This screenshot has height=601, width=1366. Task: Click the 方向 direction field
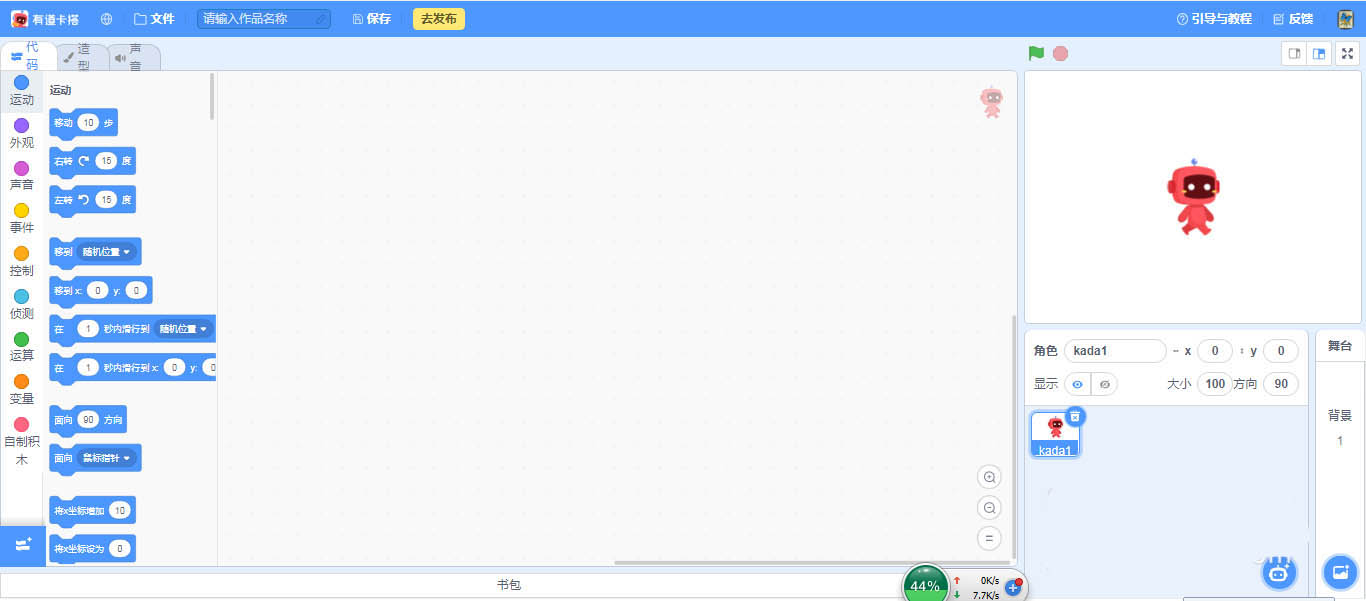(1281, 384)
